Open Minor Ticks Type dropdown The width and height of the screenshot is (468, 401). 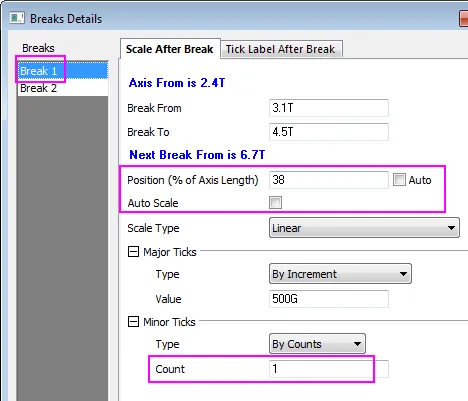[x=317, y=344]
